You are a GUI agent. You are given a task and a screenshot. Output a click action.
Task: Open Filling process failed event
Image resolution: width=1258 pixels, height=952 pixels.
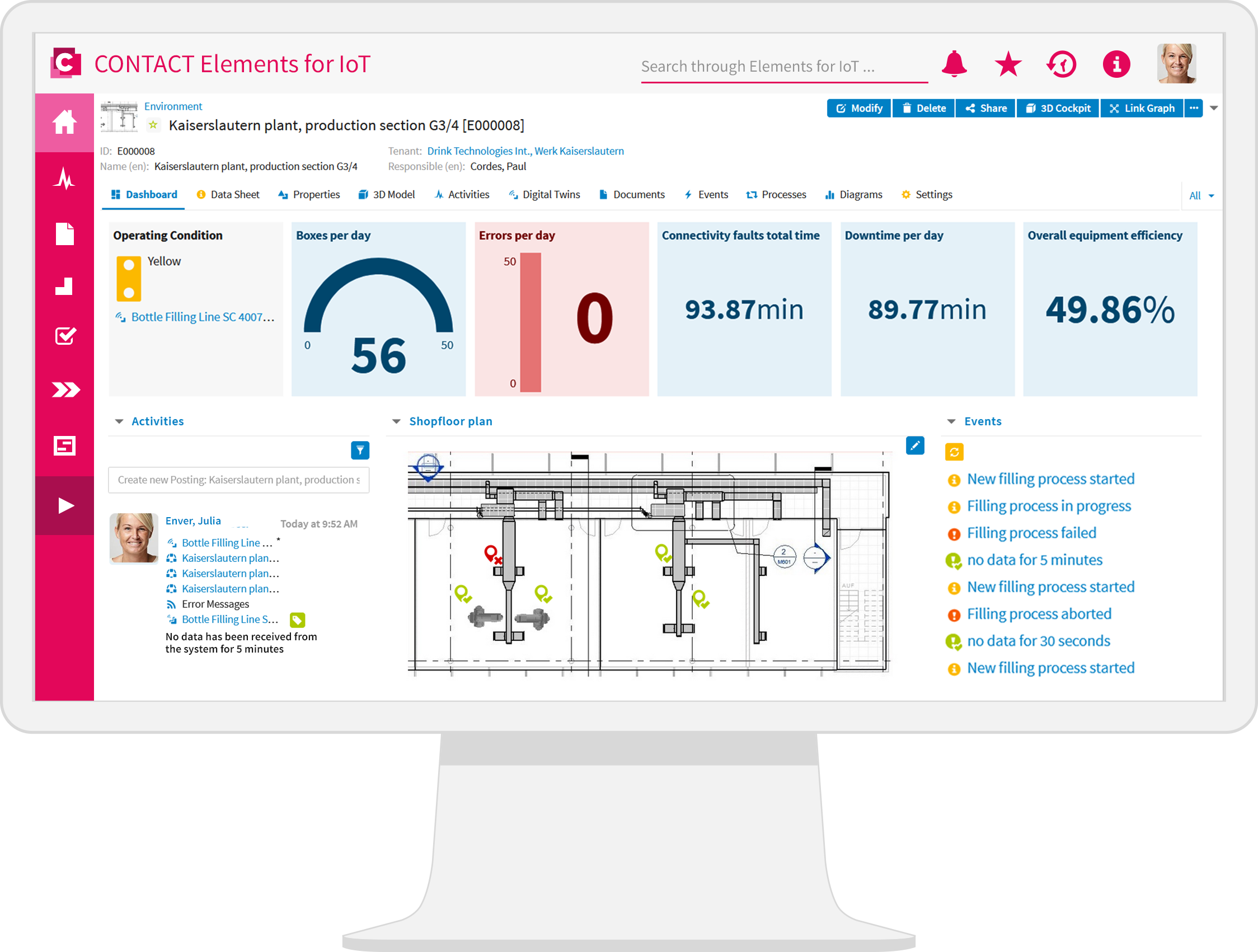tap(1031, 533)
